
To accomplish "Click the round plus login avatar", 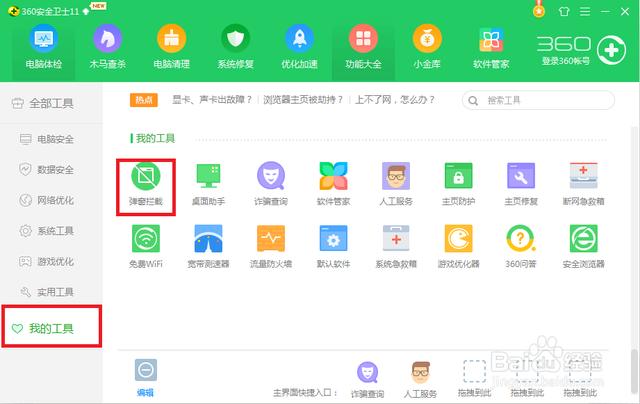I will click(611, 50).
